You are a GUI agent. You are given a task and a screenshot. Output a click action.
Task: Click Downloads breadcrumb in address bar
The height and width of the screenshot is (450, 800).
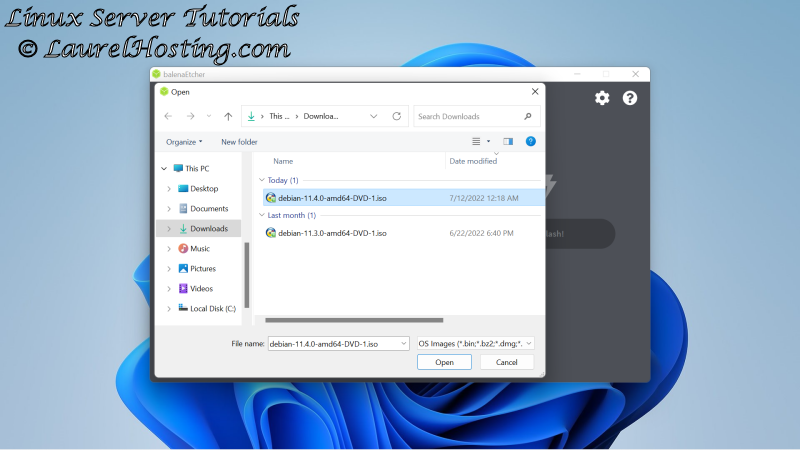point(321,116)
